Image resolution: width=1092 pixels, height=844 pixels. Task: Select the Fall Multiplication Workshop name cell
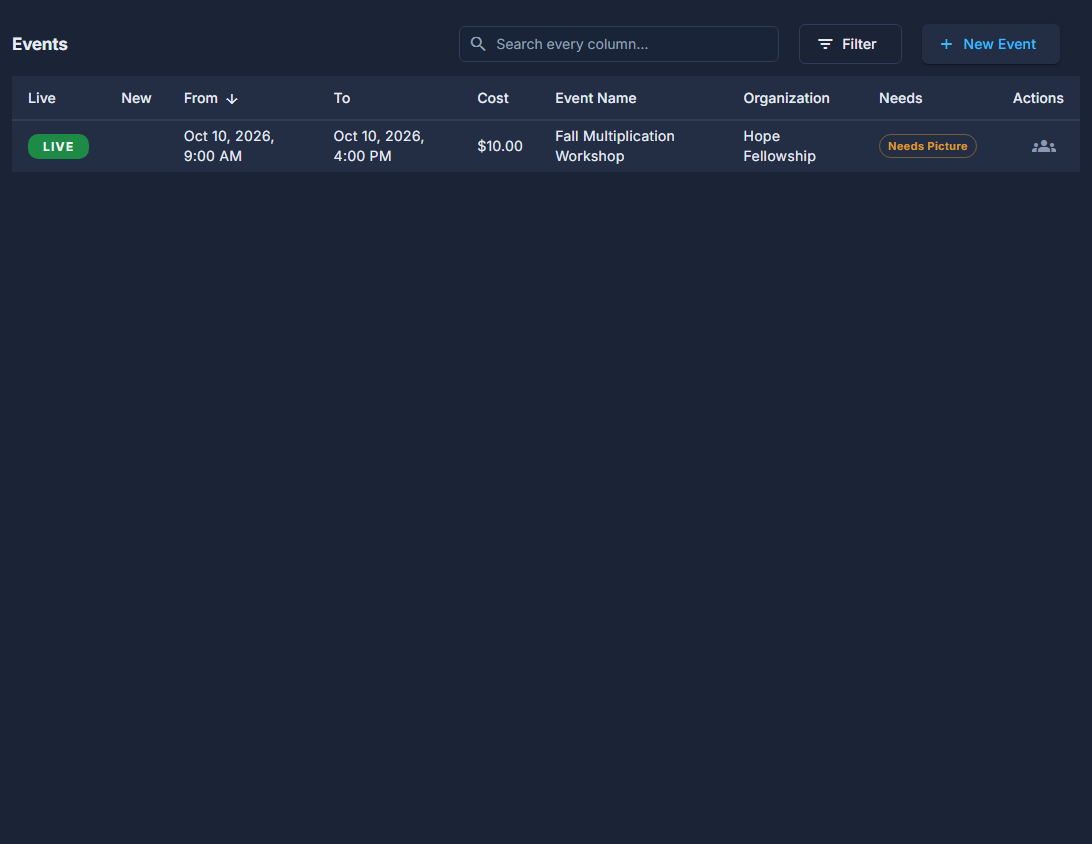tap(614, 146)
